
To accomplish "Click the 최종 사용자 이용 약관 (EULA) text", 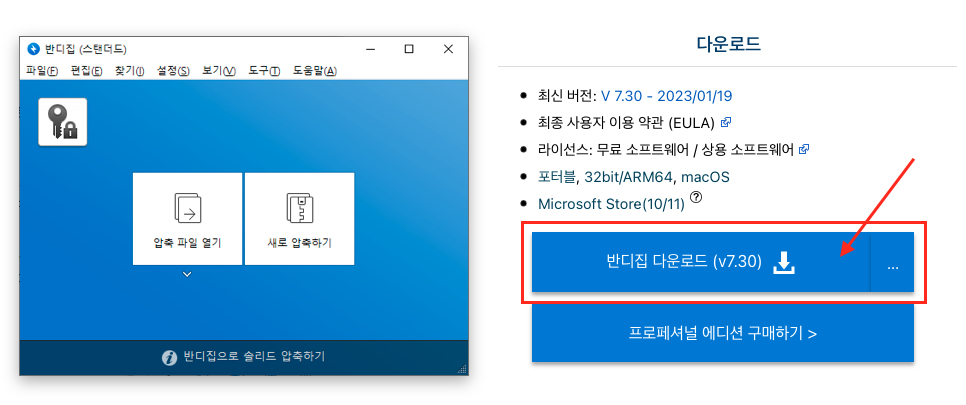I will pyautogui.click(x=626, y=123).
